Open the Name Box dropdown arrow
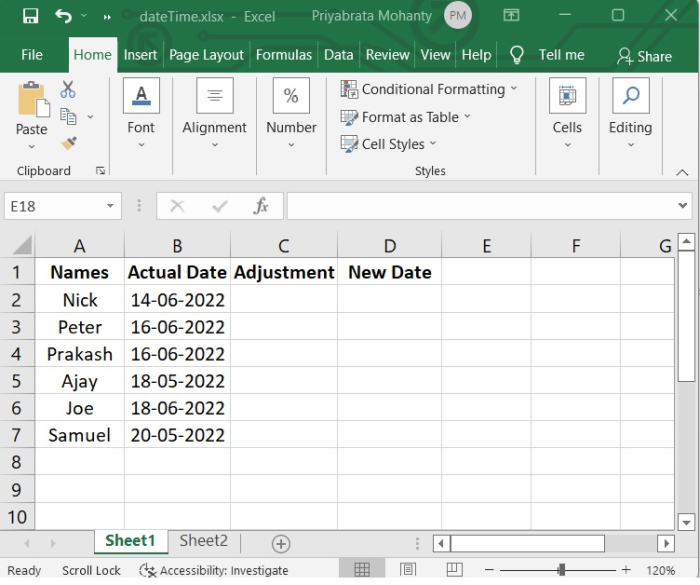 coord(110,206)
